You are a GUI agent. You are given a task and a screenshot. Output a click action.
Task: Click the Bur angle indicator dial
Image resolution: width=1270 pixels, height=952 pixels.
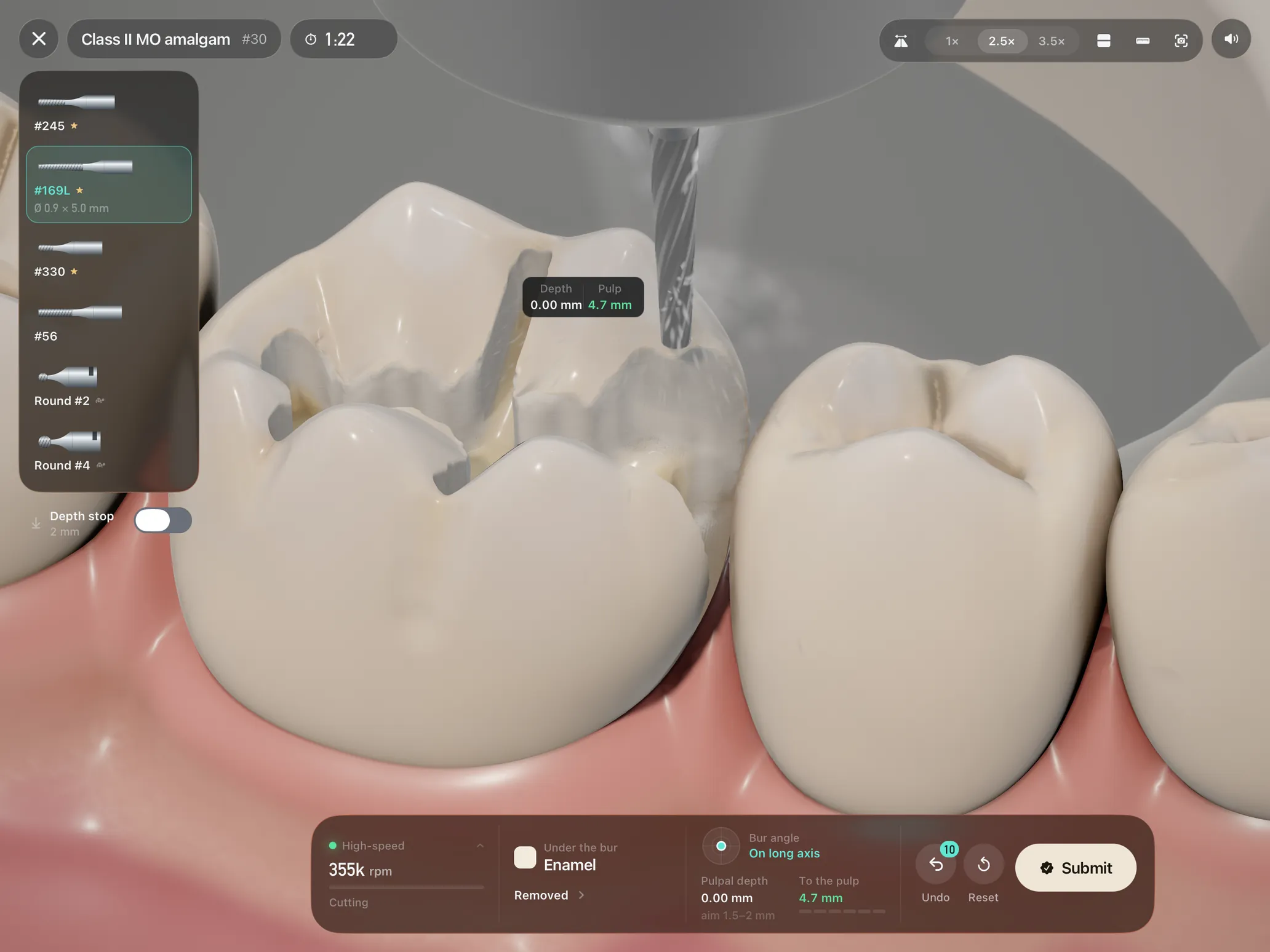point(721,846)
